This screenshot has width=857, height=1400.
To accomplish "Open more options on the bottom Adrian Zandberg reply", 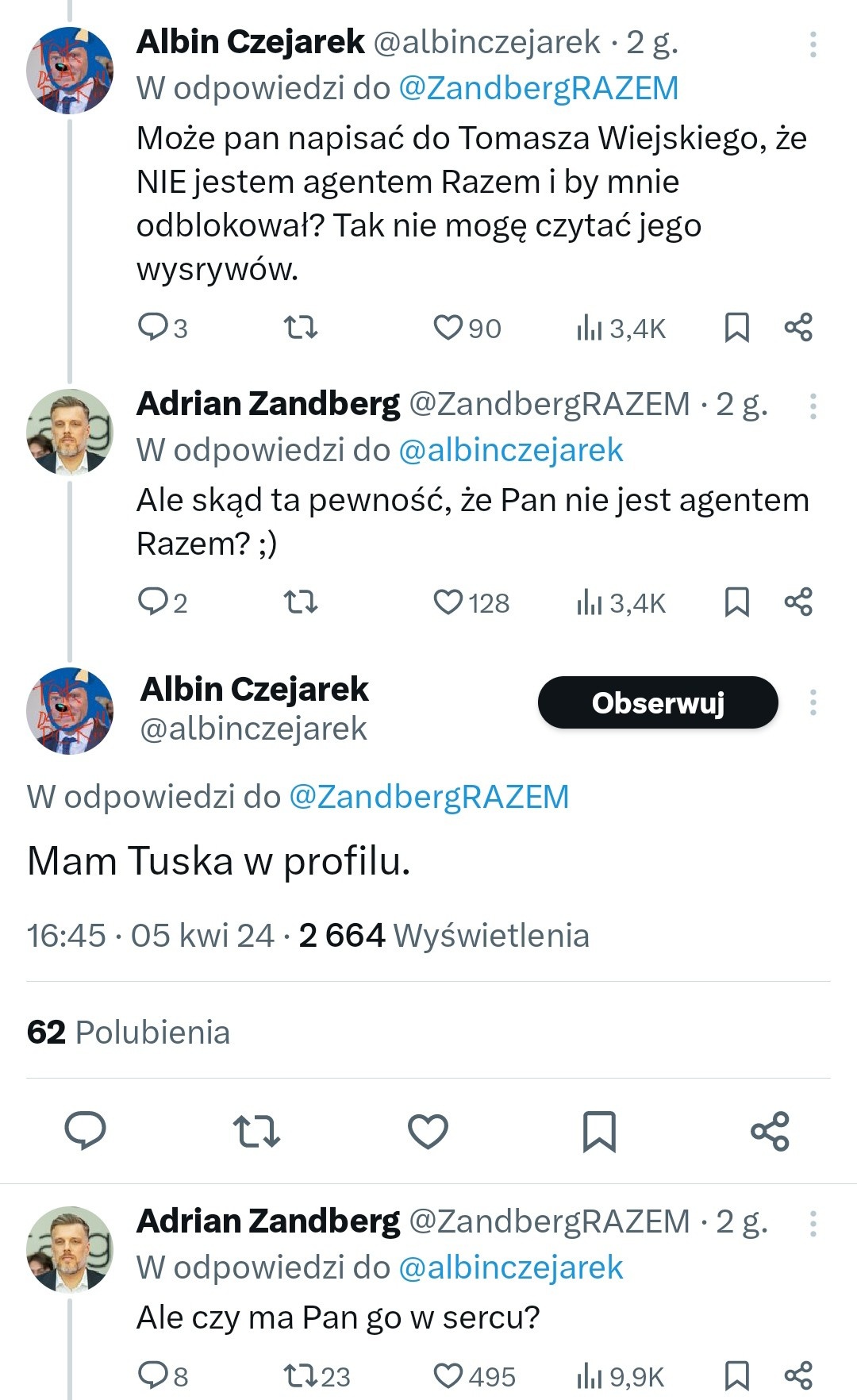I will pyautogui.click(x=813, y=1224).
